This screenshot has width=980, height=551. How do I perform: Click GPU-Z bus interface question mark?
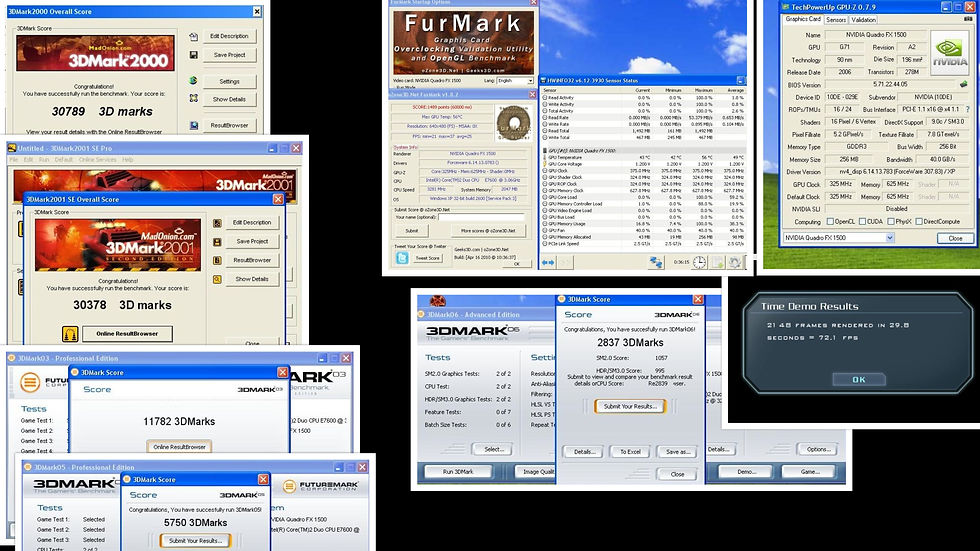(968, 109)
